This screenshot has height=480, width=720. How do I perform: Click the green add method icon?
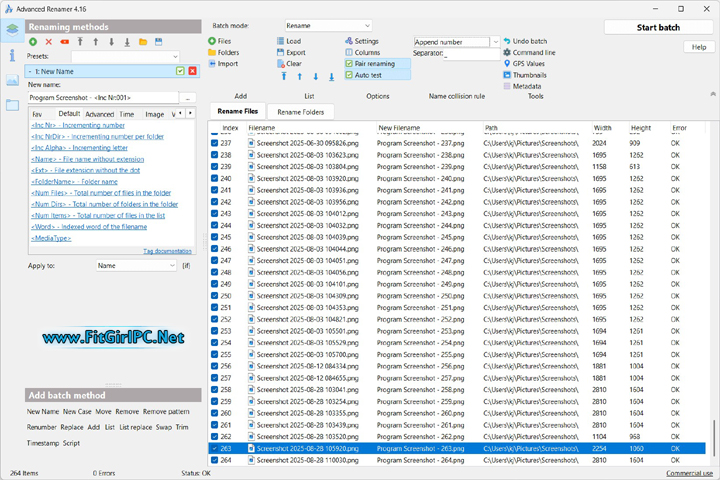[x=33, y=42]
